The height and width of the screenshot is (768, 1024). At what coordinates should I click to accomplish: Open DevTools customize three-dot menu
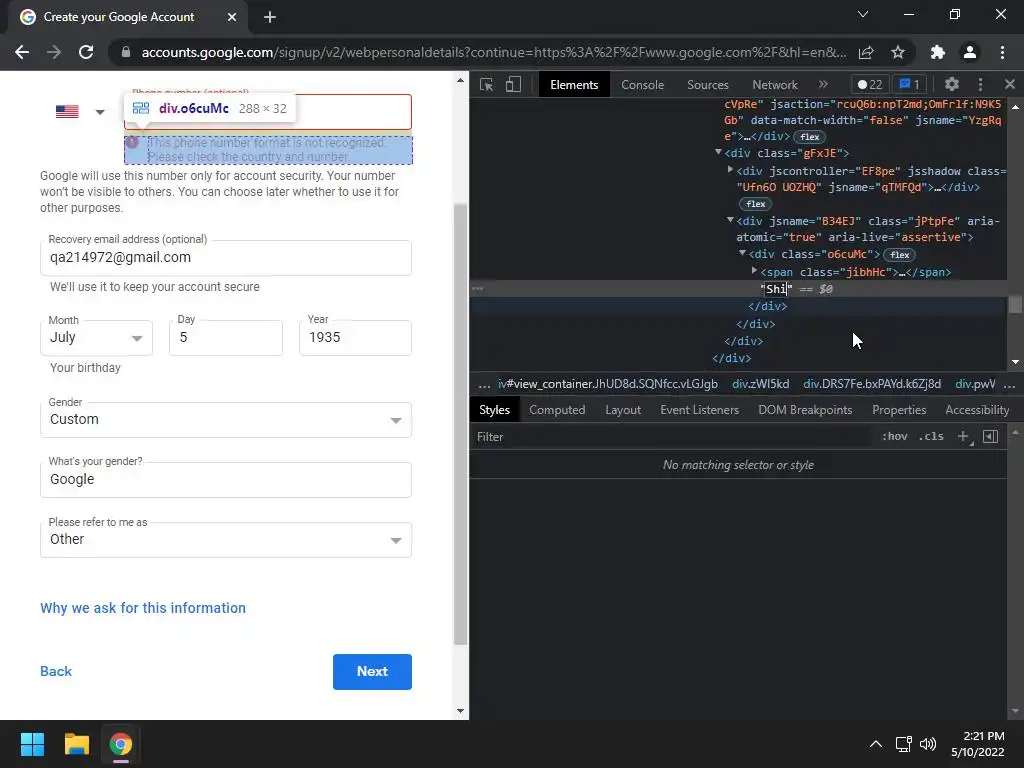point(980,84)
